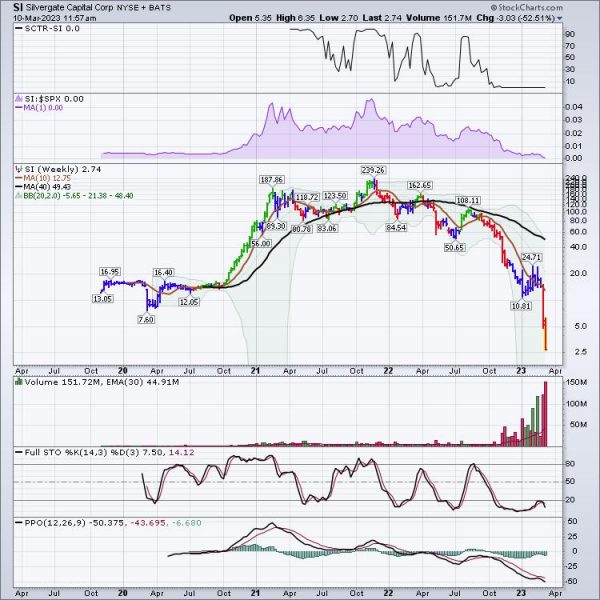Screen dimensions: 600x600
Task: Click the 10.81 price label
Action: 521,306
